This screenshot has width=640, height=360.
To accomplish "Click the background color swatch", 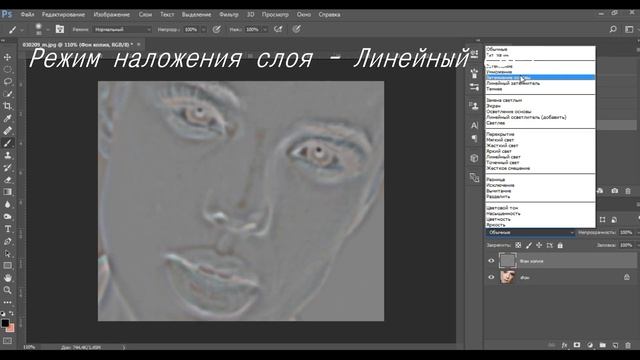I will coord(11,328).
